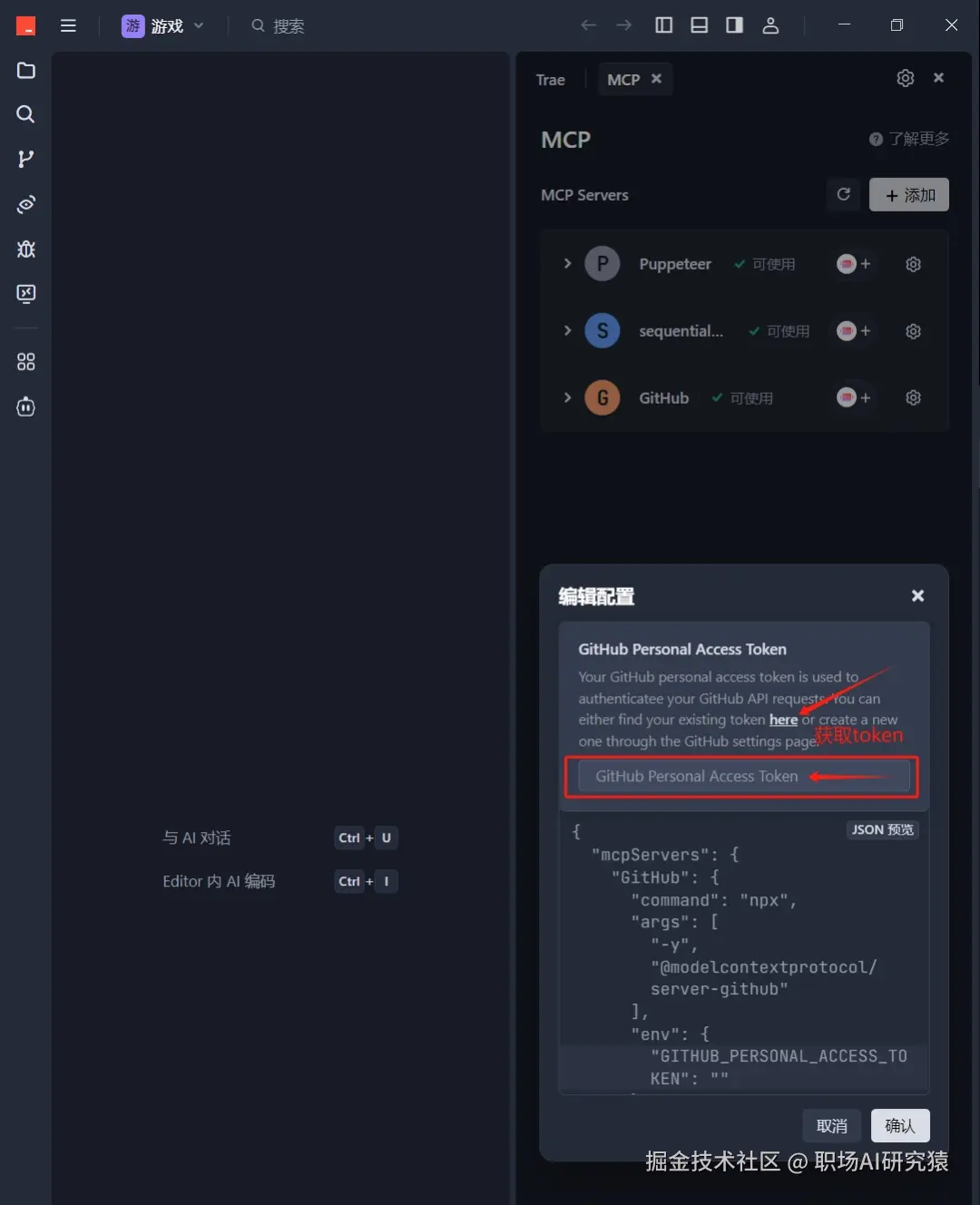Open the AI robot icon in sidebar
The height and width of the screenshot is (1205, 980).
[26, 407]
